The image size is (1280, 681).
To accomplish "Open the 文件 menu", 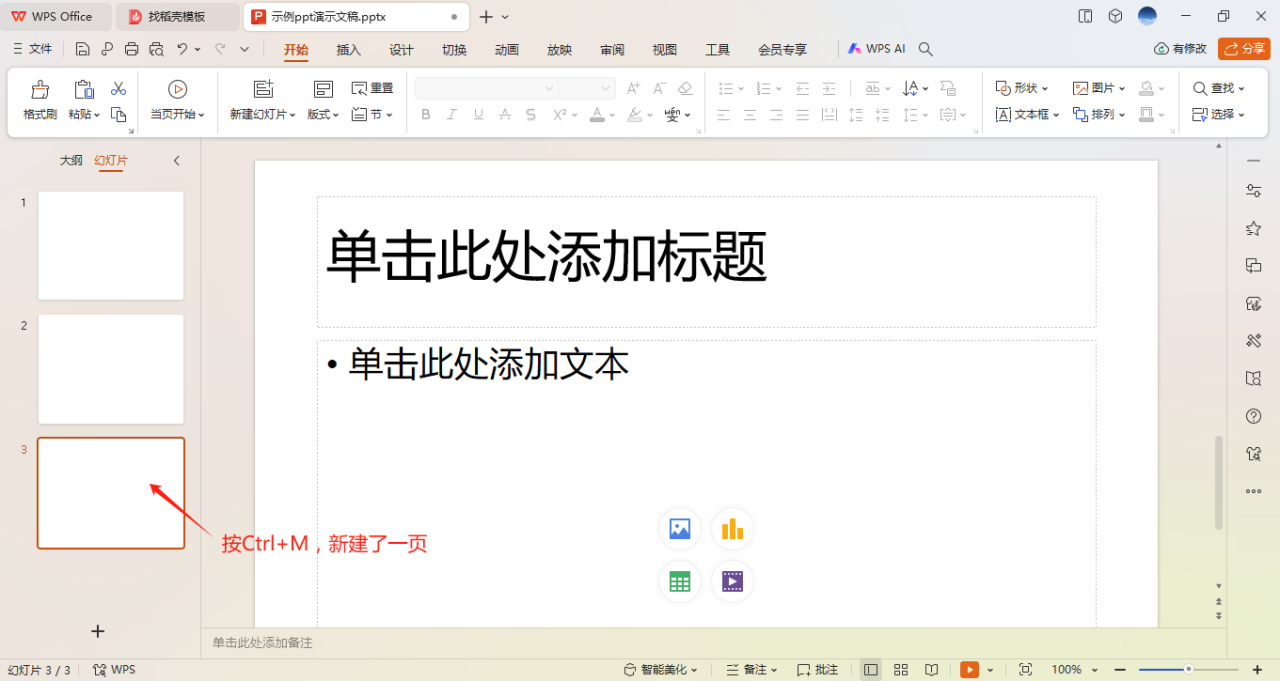I will [37, 48].
